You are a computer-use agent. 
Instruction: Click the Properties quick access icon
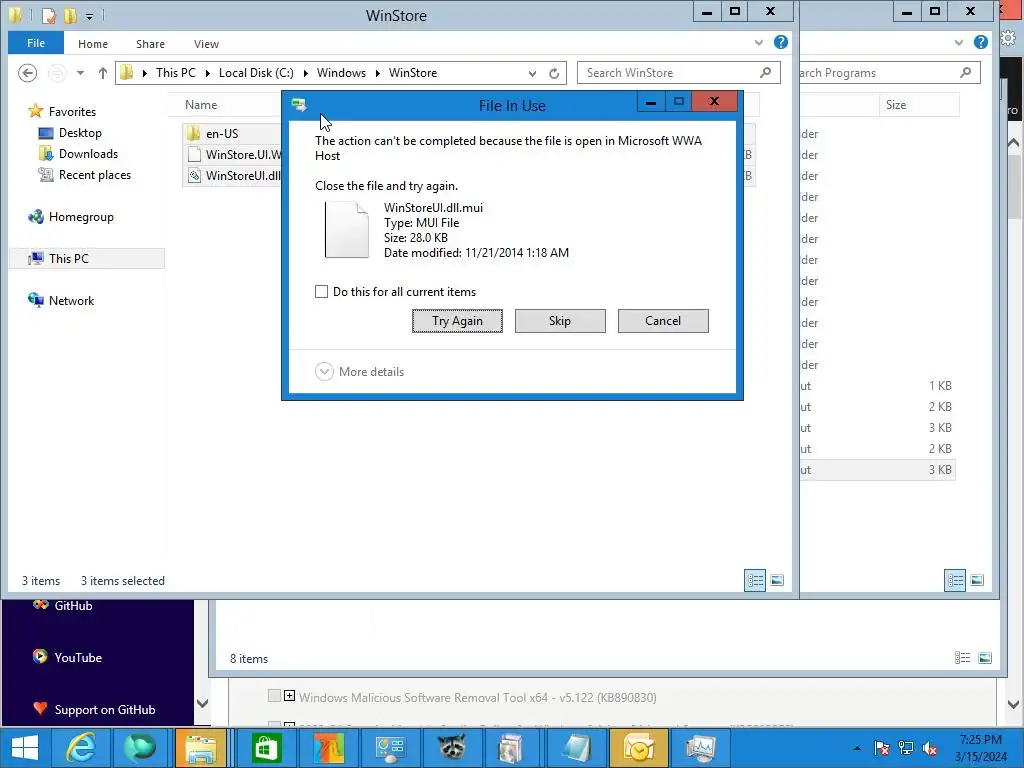click(48, 15)
